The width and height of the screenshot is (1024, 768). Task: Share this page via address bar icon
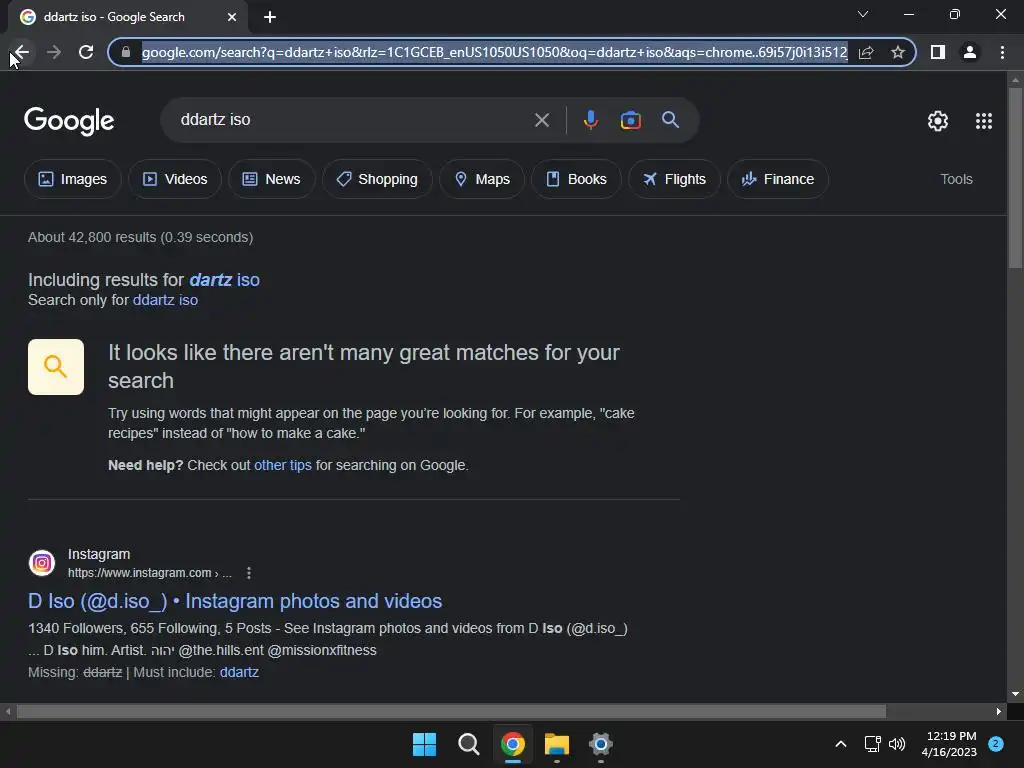tap(866, 52)
